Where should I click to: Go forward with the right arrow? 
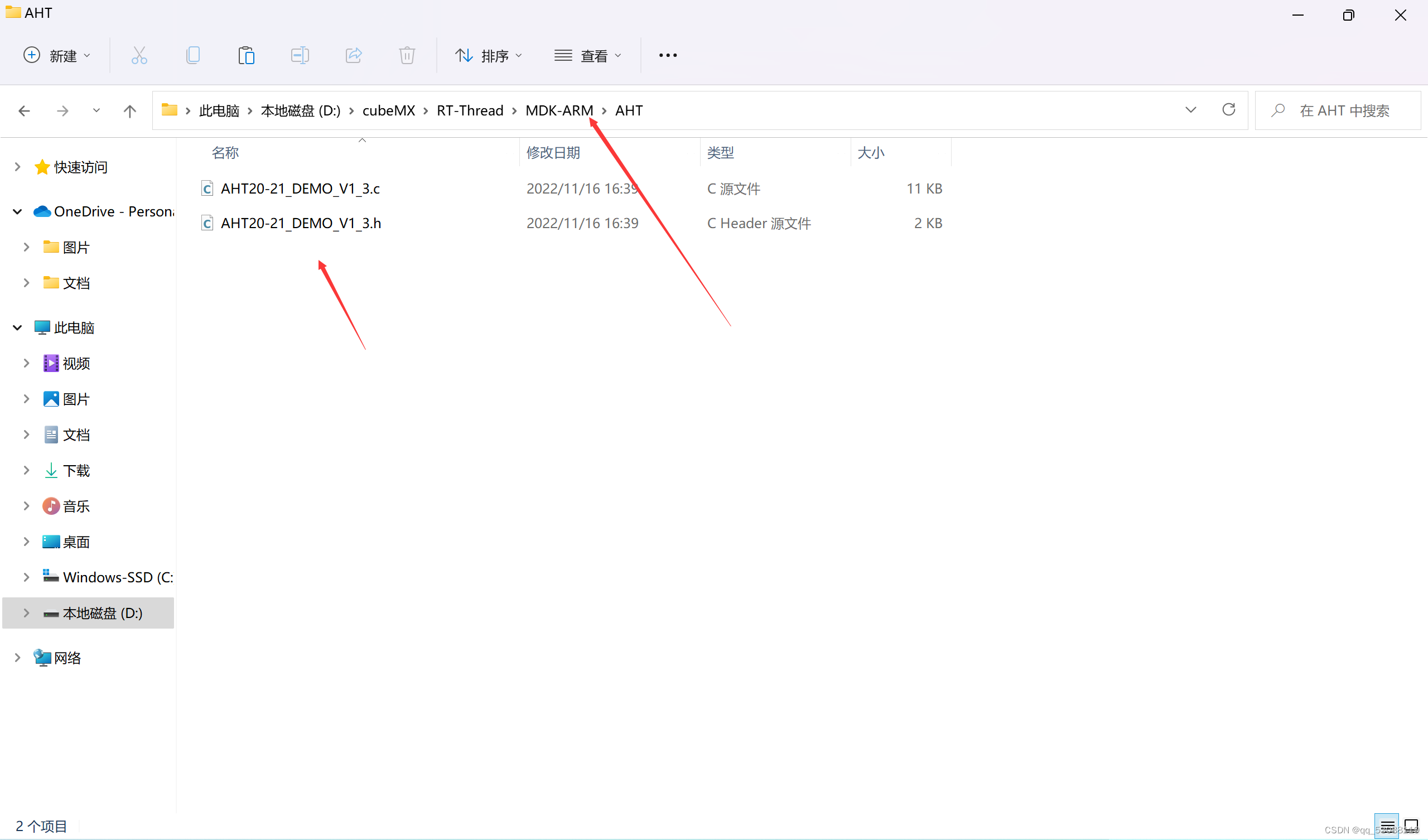(63, 111)
